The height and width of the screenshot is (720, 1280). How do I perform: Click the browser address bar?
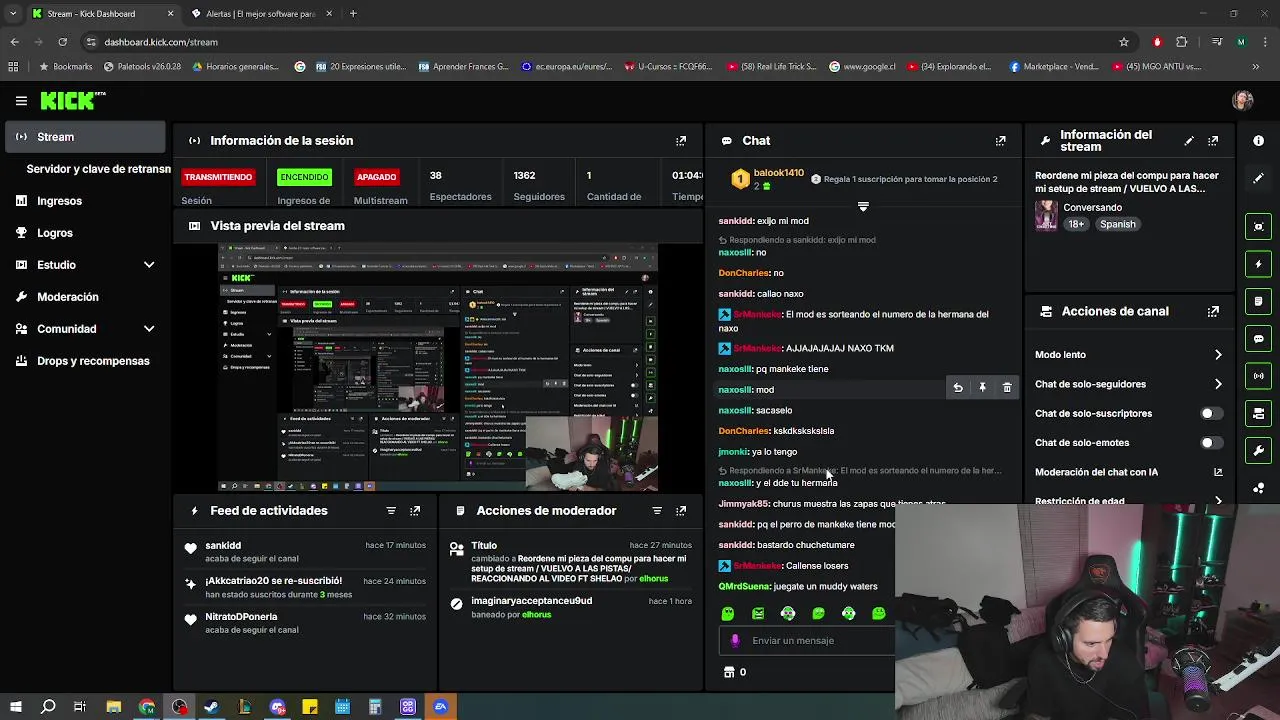[x=600, y=42]
